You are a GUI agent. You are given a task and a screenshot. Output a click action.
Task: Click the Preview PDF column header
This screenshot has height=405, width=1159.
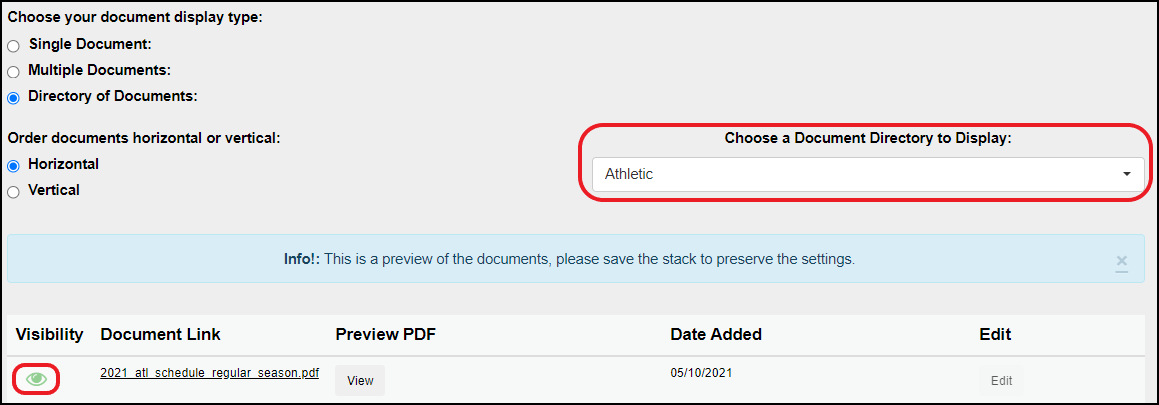pyautogui.click(x=386, y=335)
